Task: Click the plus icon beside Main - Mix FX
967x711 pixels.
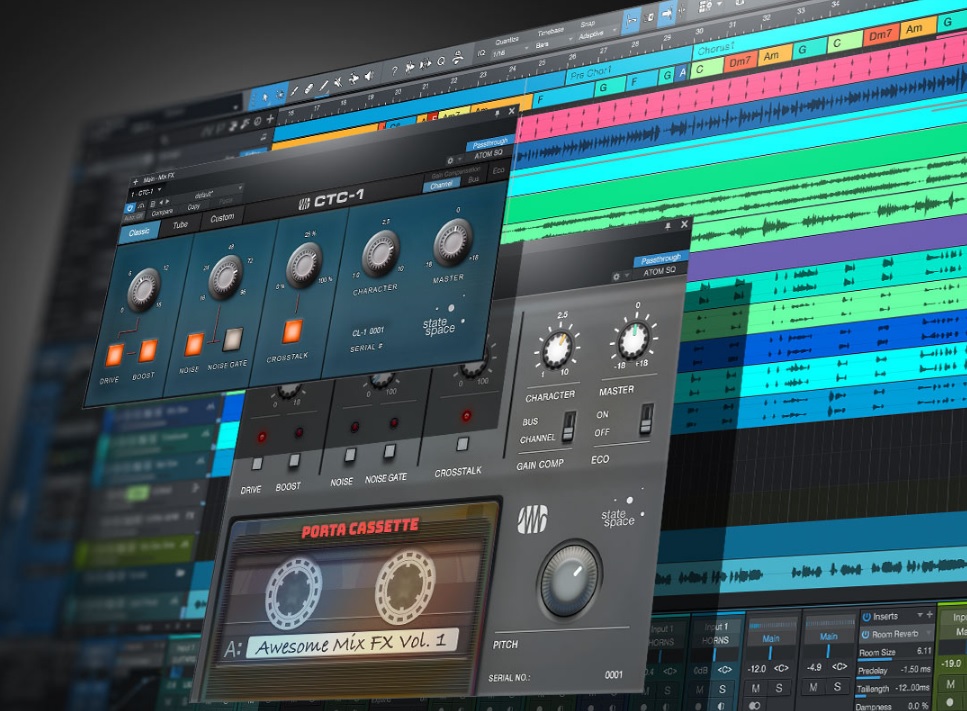Action: coord(135,182)
